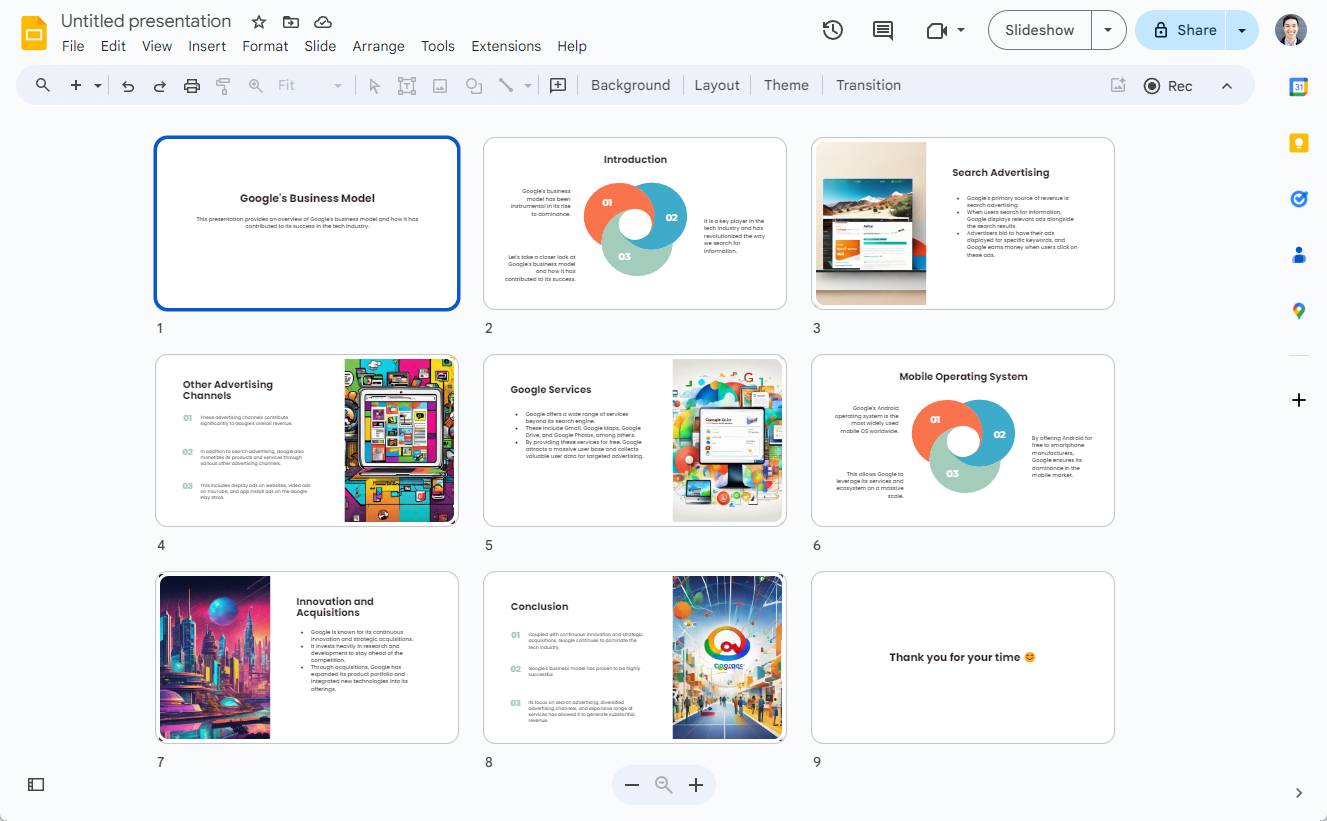Open the comments icon

pos(883,30)
